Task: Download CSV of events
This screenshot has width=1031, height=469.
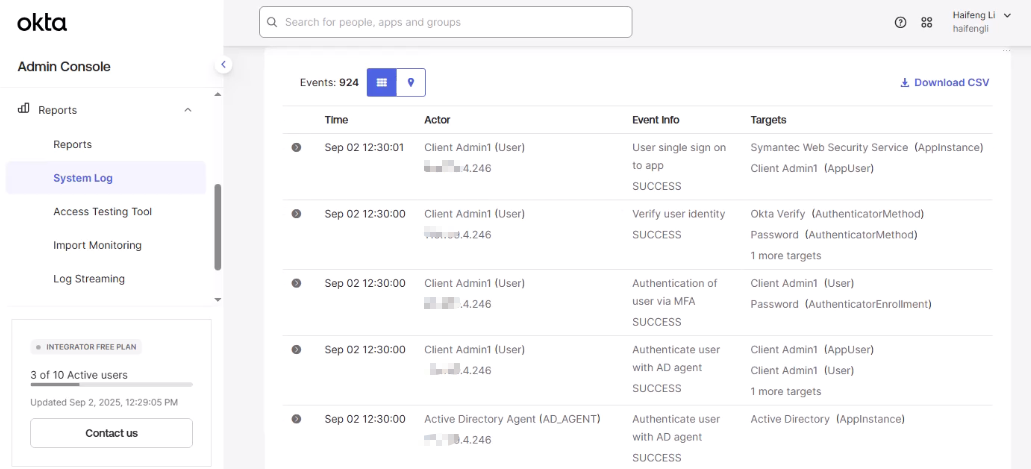Action: 944,83
